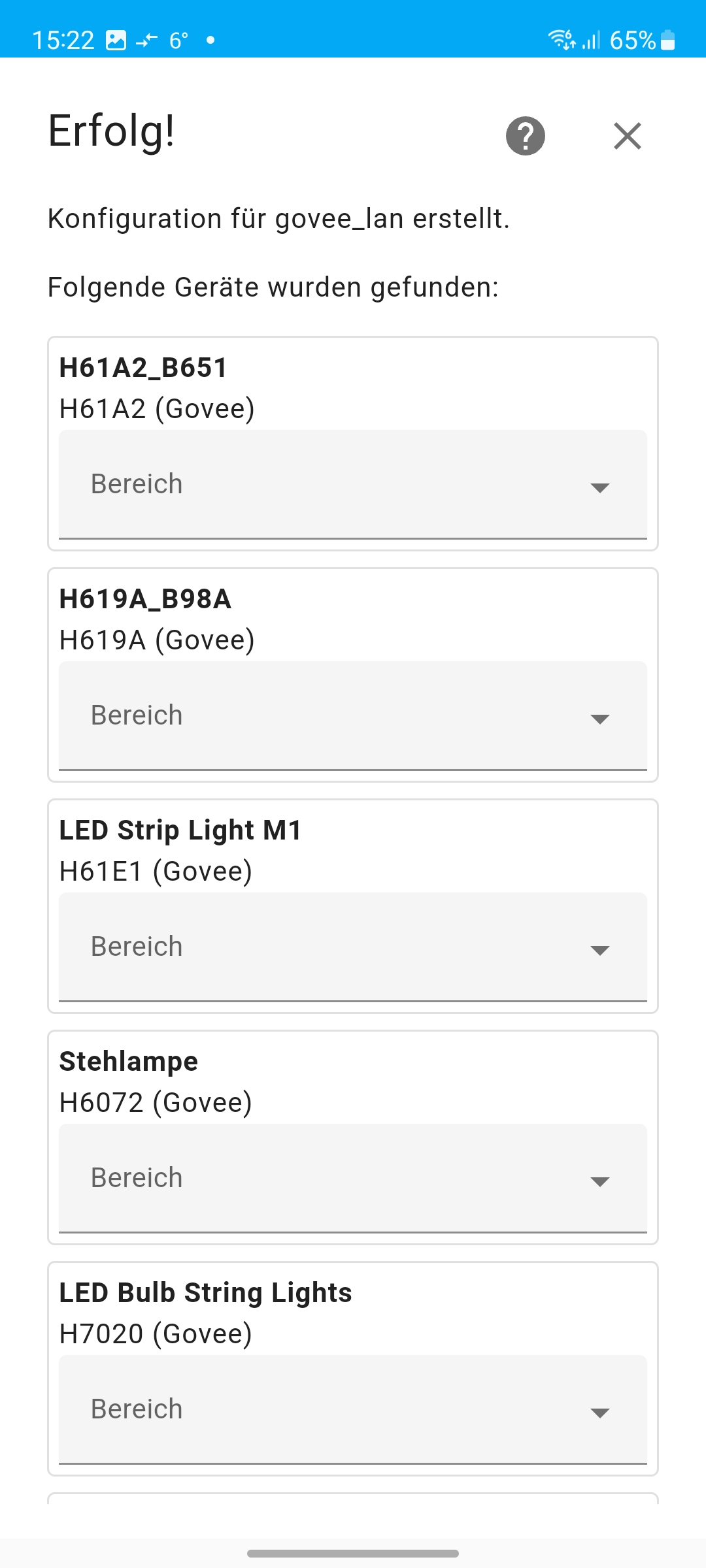
Task: Tap the mobile signal strength icon
Action: click(592, 41)
